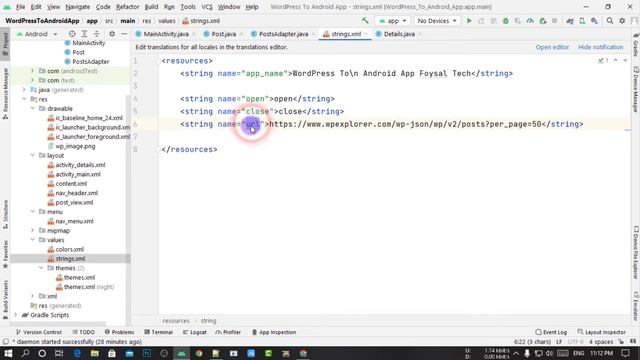Switch to MainActivity.java tab
This screenshot has width=640, height=360.
[165, 34]
